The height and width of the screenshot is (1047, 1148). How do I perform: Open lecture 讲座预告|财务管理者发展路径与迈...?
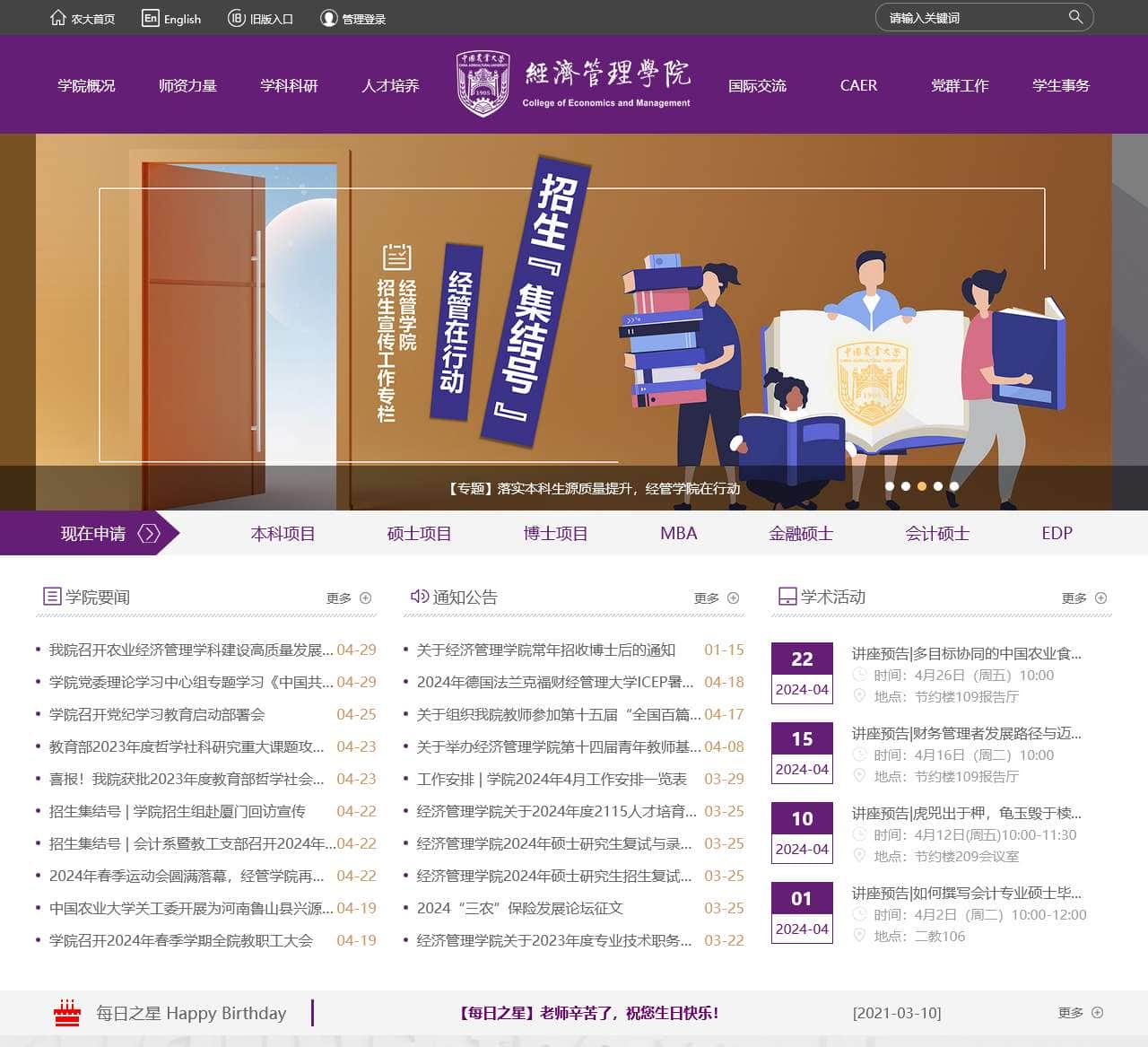967,734
